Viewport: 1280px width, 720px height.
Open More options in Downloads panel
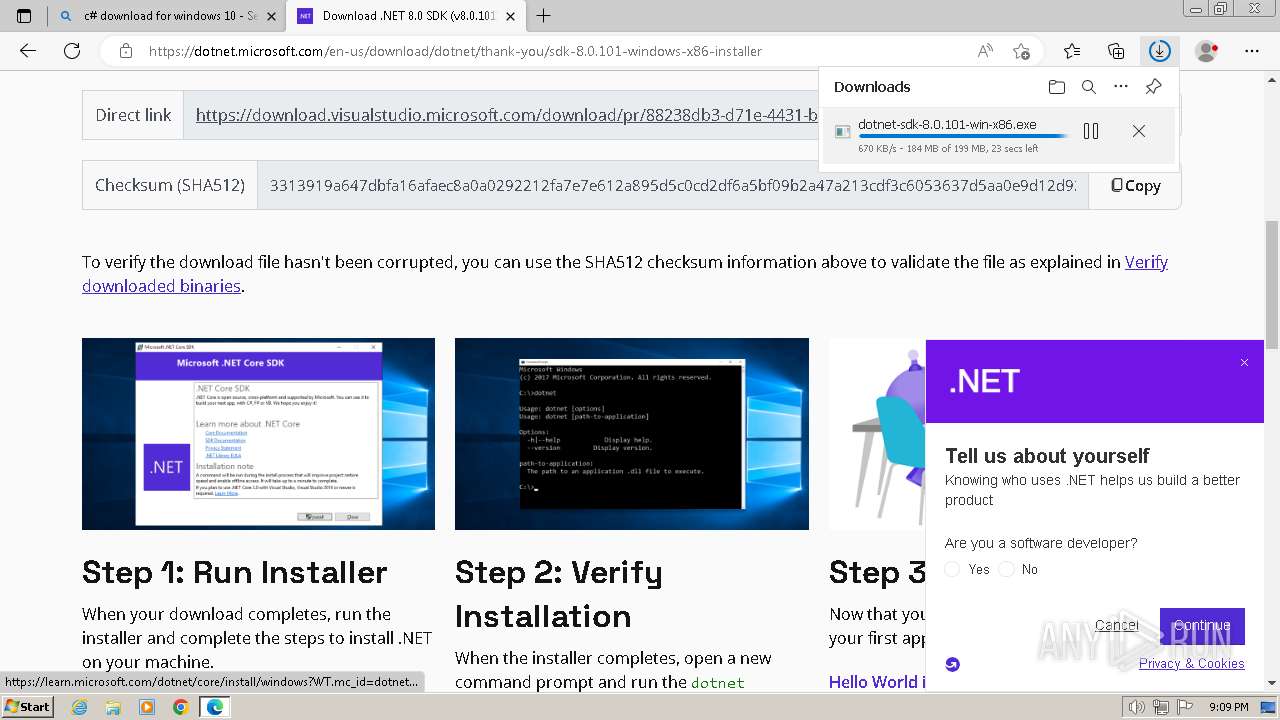pyautogui.click(x=1121, y=87)
